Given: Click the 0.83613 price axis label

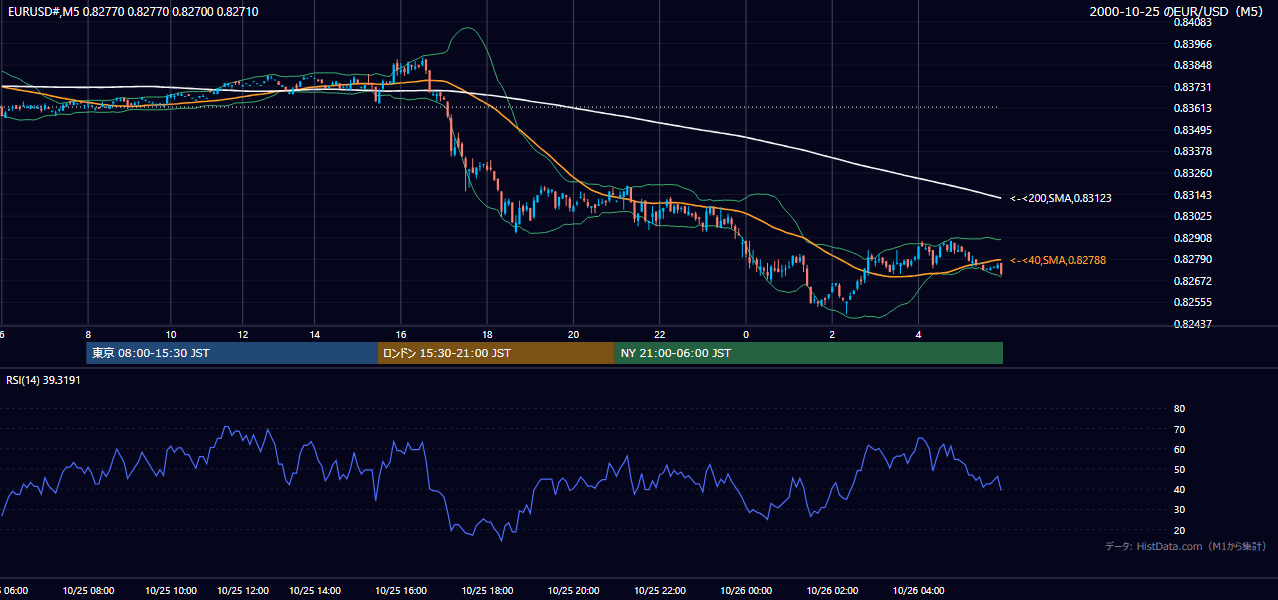Looking at the screenshot, I should 1192,109.
